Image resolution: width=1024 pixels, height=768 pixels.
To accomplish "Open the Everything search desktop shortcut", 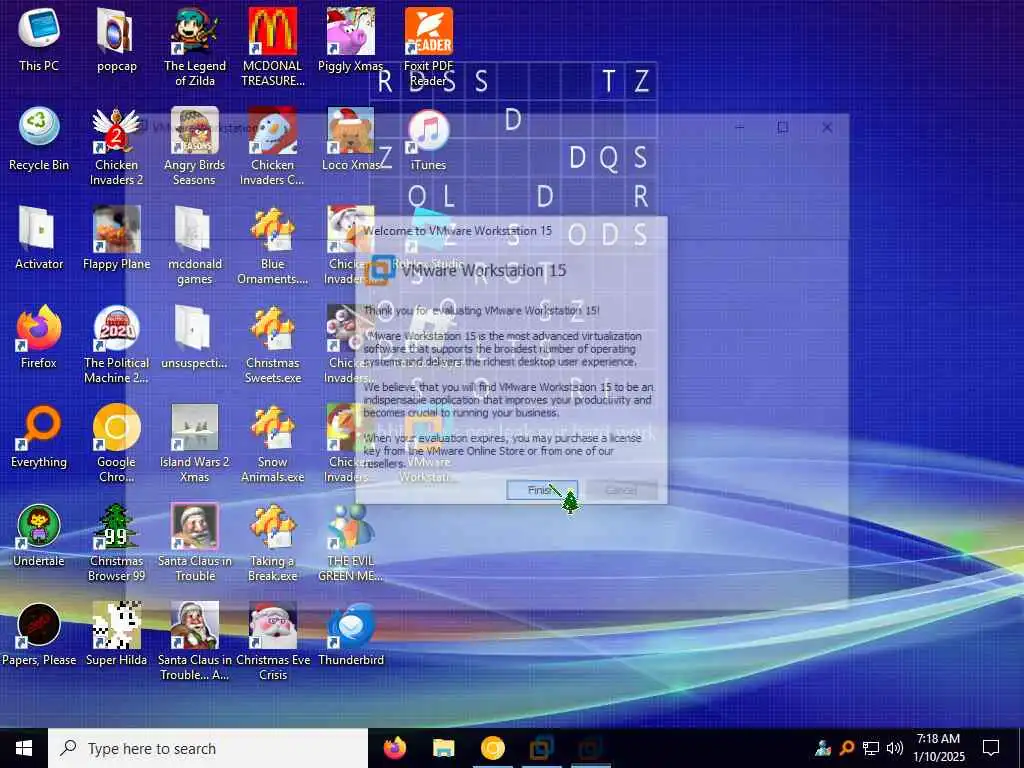I will (39, 436).
